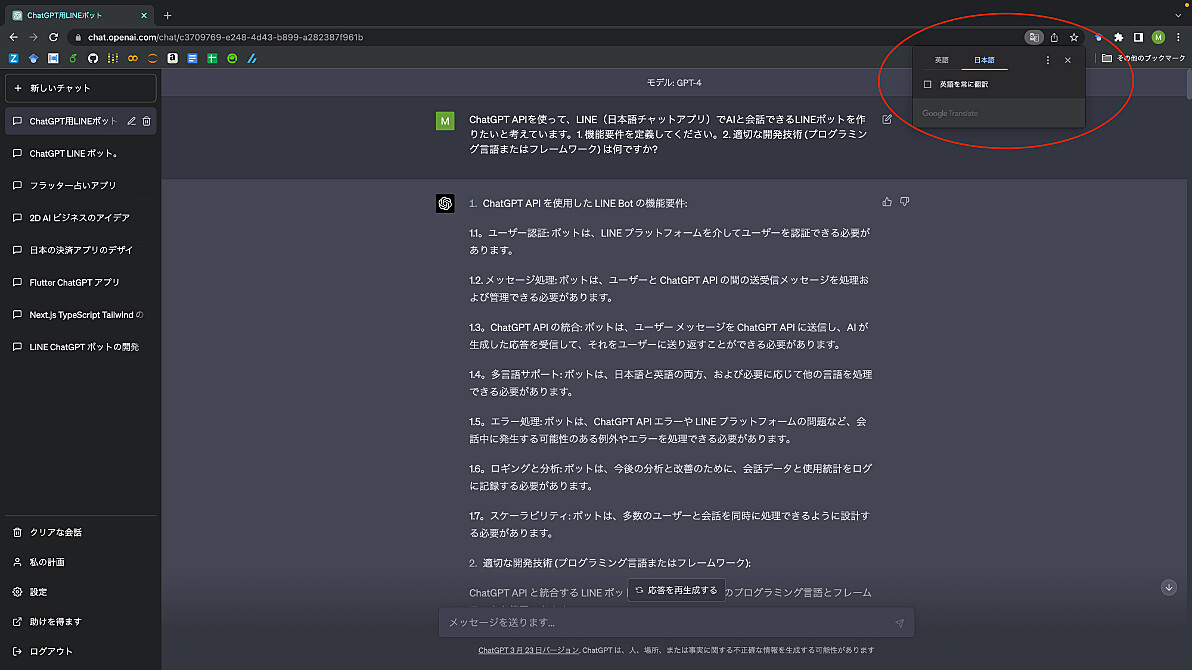
Task: Expand the tab search chevron at top right
Action: (1178, 15)
